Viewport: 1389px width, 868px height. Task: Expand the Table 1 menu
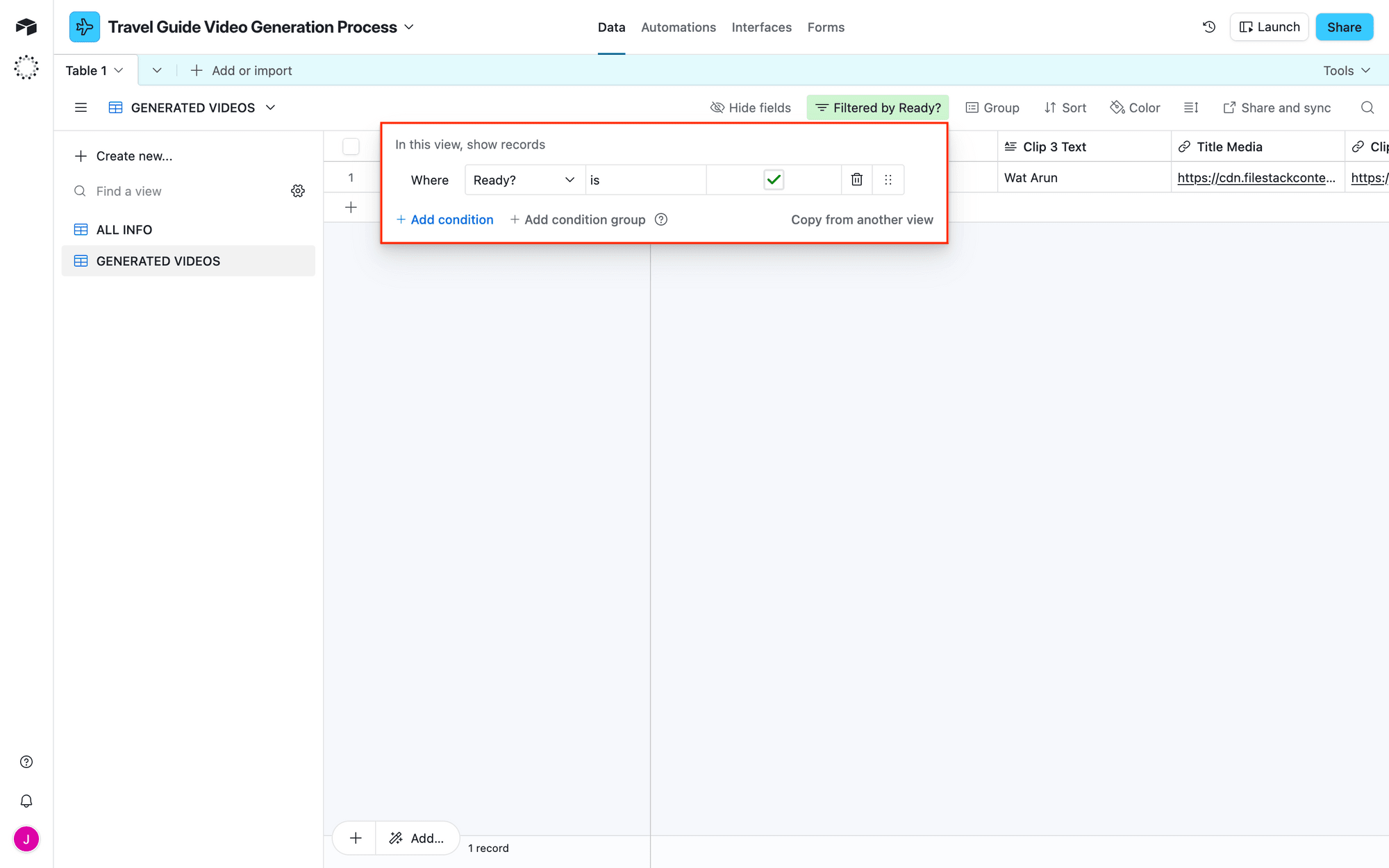118,69
